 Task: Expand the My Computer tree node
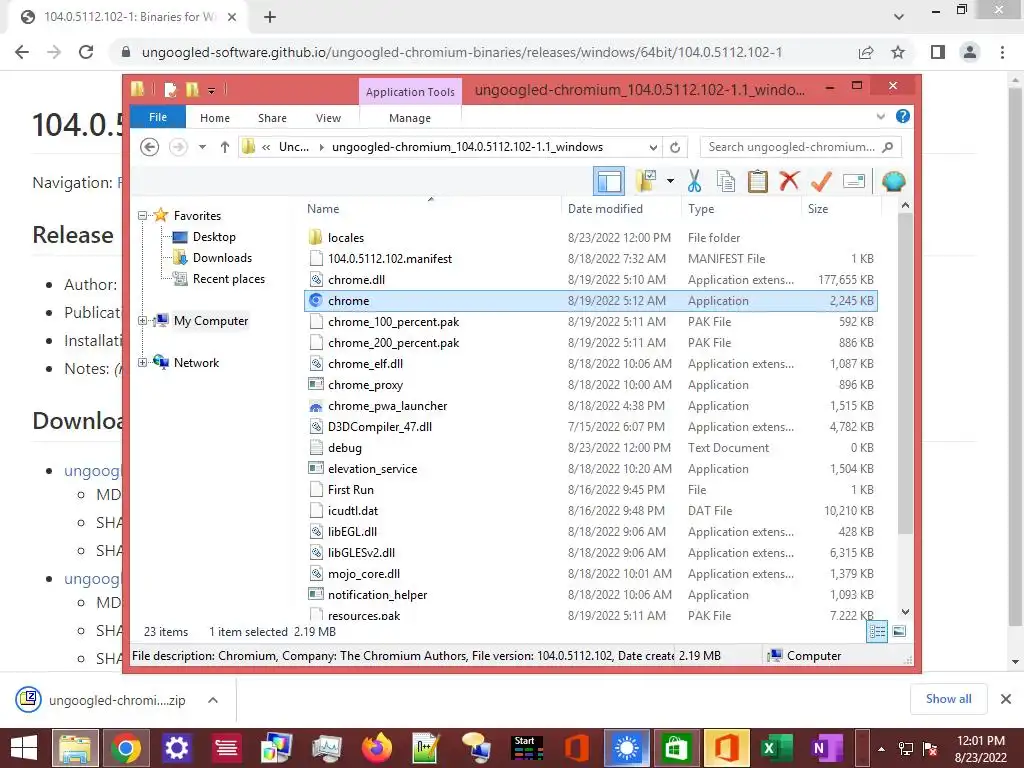(142, 321)
